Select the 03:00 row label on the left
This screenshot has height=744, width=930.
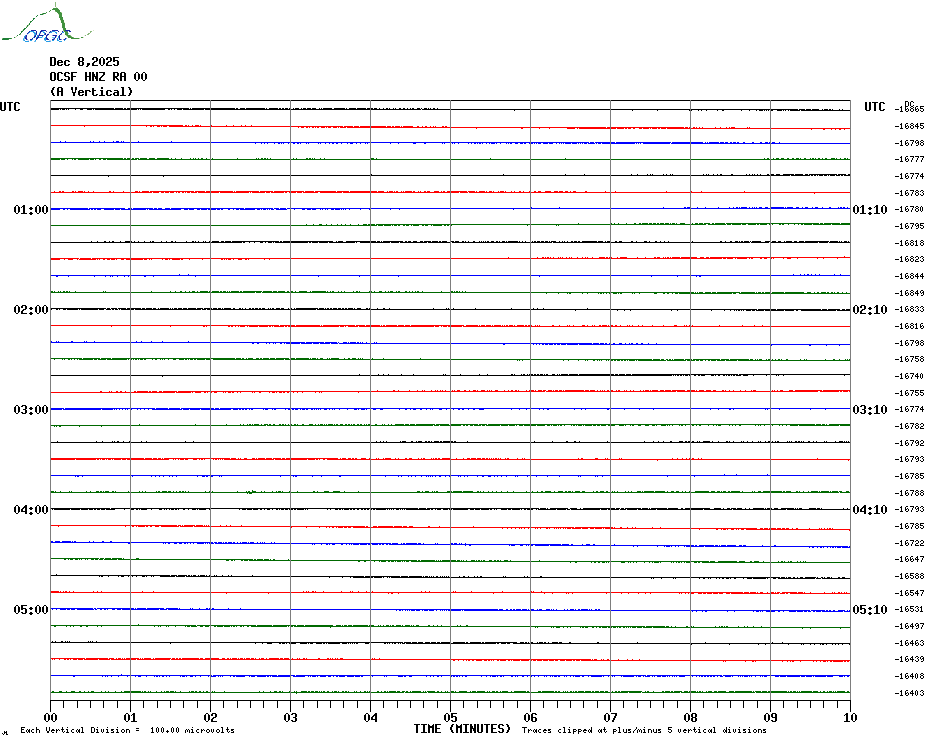(31, 410)
